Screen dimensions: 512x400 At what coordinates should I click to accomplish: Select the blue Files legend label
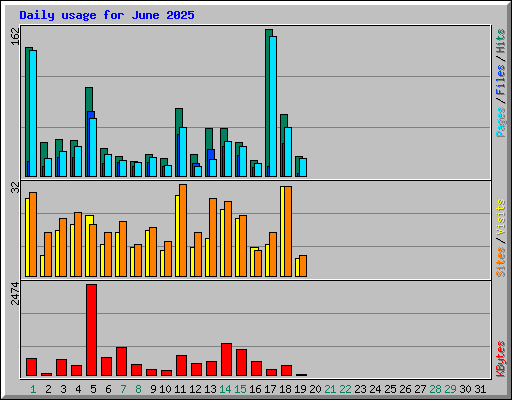tap(501, 79)
